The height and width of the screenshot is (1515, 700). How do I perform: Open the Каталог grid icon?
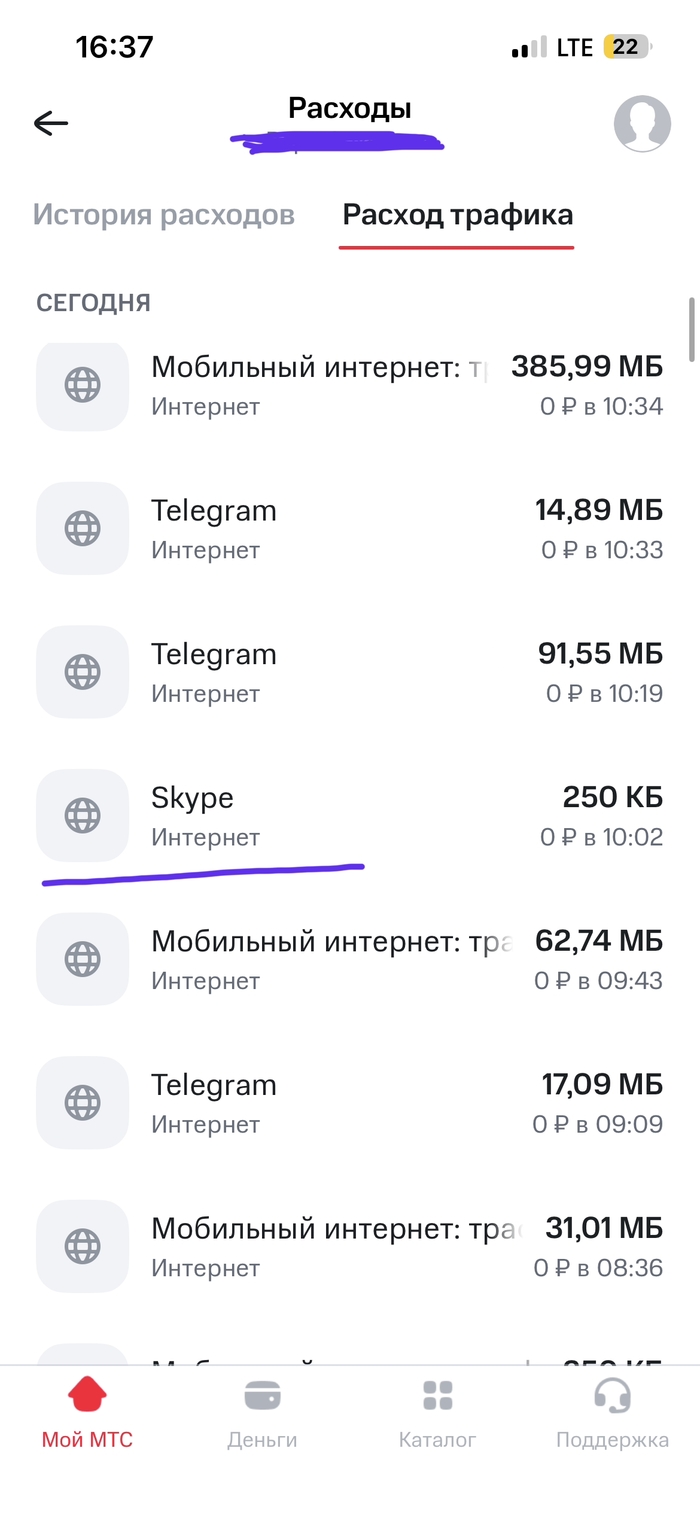click(437, 1396)
